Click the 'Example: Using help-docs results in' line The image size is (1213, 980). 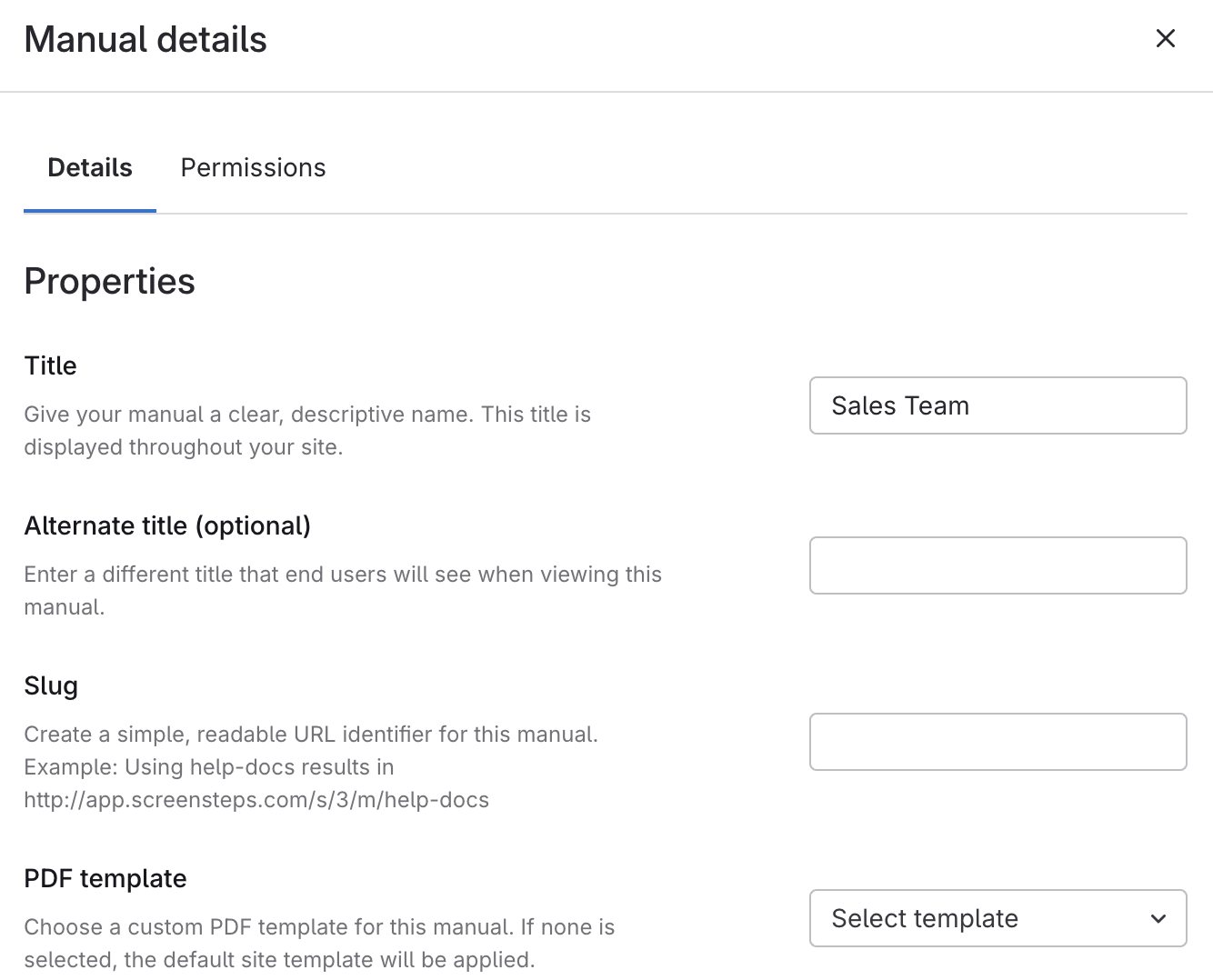pyautogui.click(x=209, y=767)
